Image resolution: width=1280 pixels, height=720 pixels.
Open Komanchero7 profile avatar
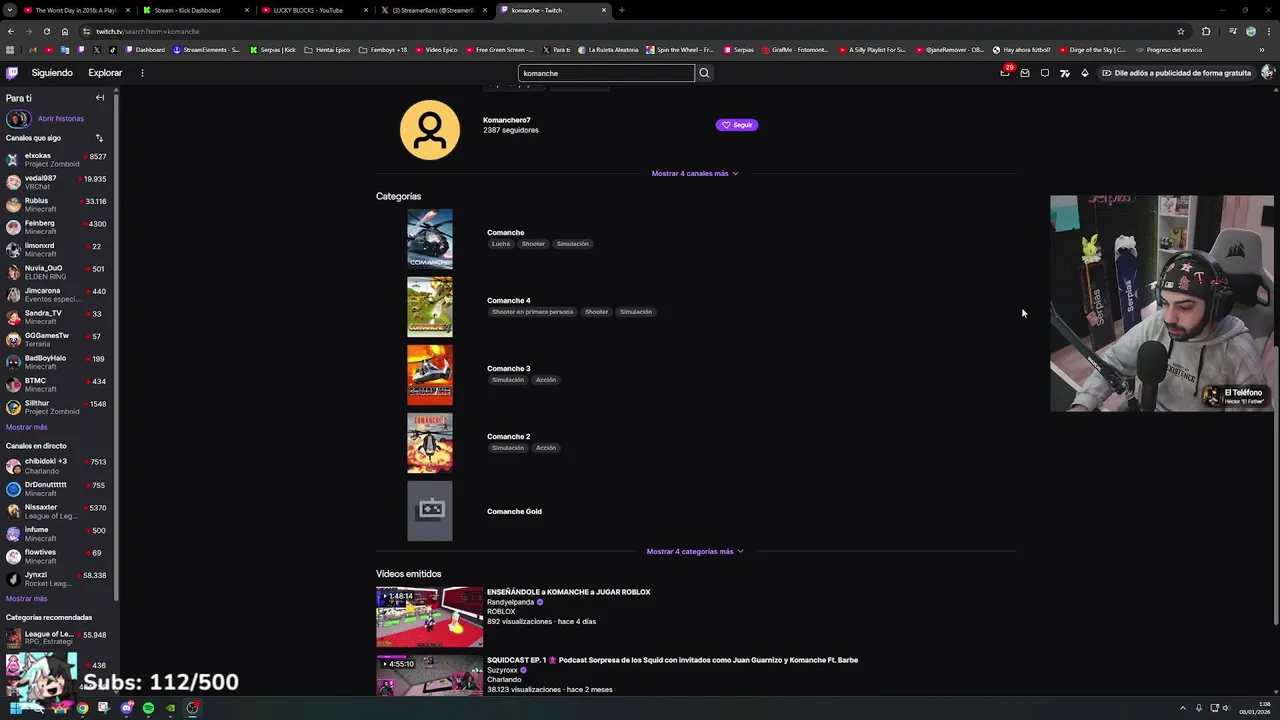pyautogui.click(x=430, y=130)
